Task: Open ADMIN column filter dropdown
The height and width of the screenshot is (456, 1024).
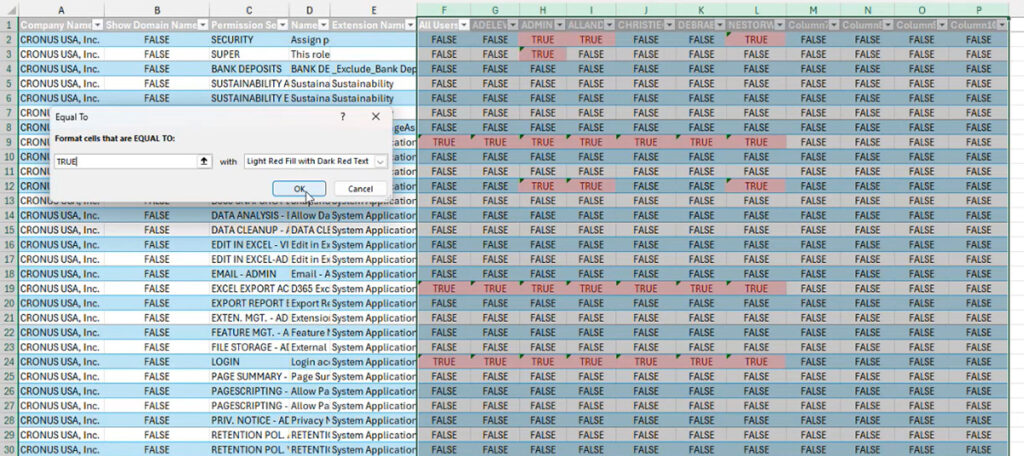Action: tap(560, 25)
